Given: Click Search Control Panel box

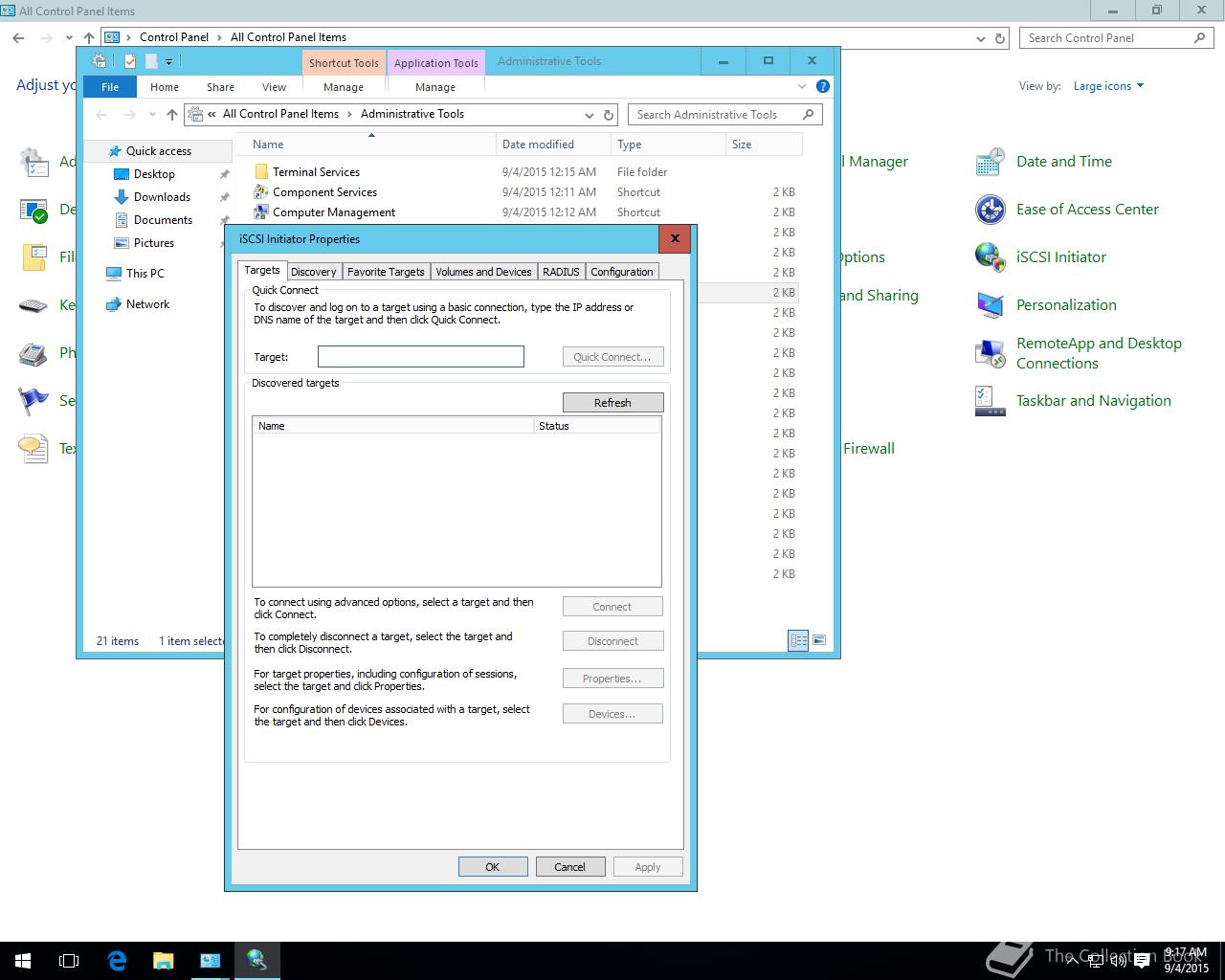Looking at the screenshot, I should (1117, 38).
